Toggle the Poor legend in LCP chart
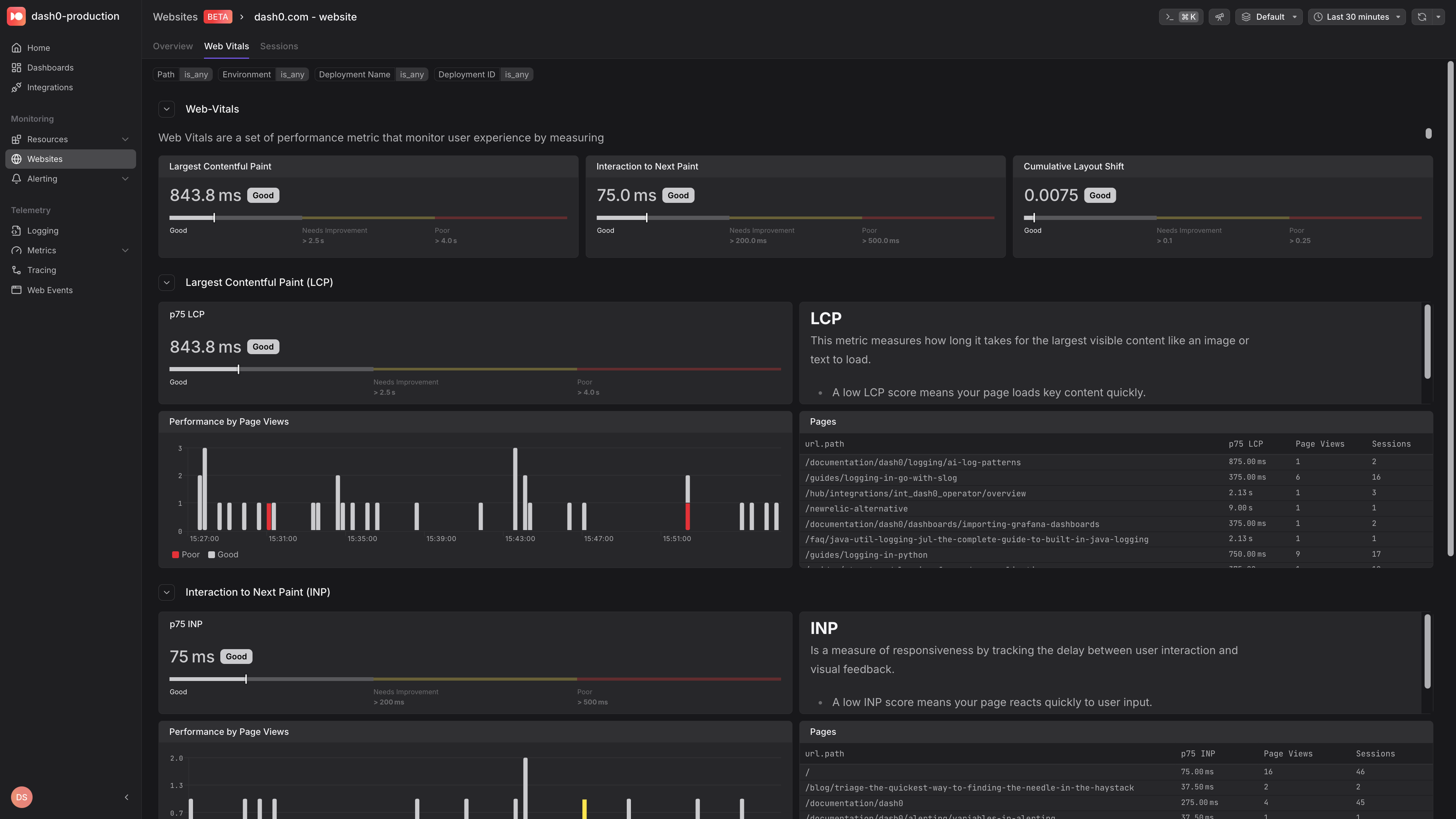 pyautogui.click(x=186, y=555)
